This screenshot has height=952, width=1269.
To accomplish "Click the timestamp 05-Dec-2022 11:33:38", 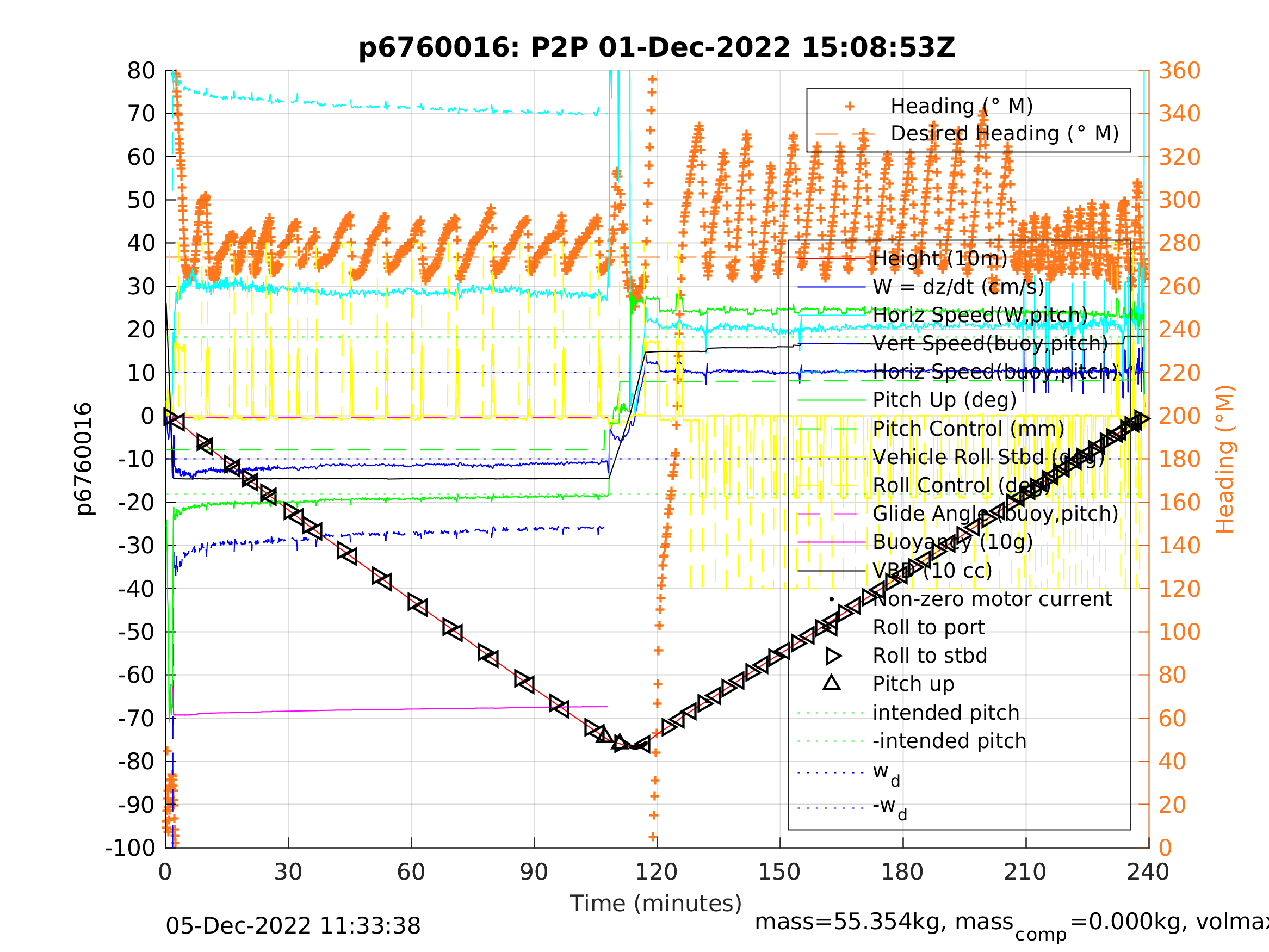I will (293, 926).
